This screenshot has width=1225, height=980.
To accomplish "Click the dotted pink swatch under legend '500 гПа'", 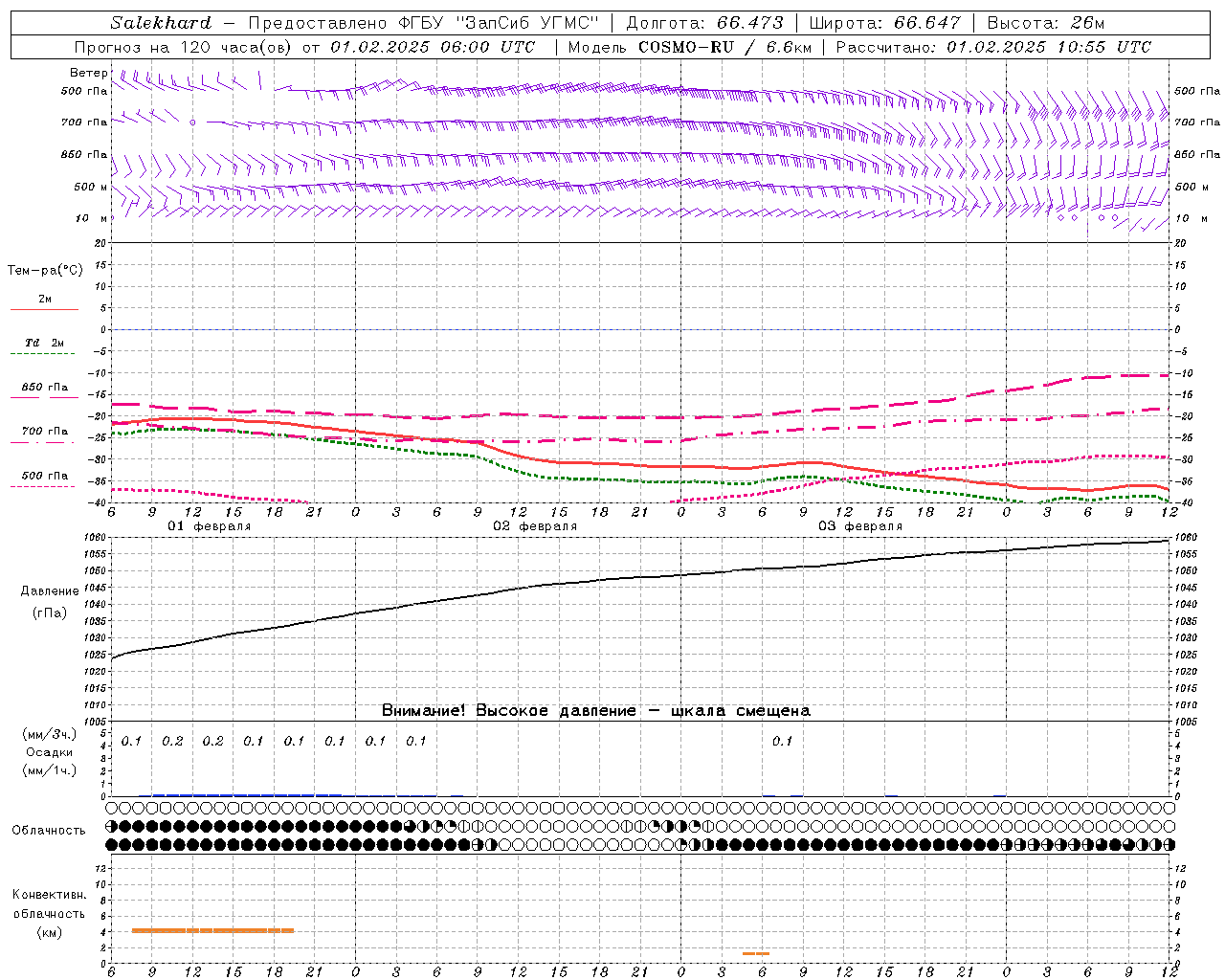I will tap(43, 486).
